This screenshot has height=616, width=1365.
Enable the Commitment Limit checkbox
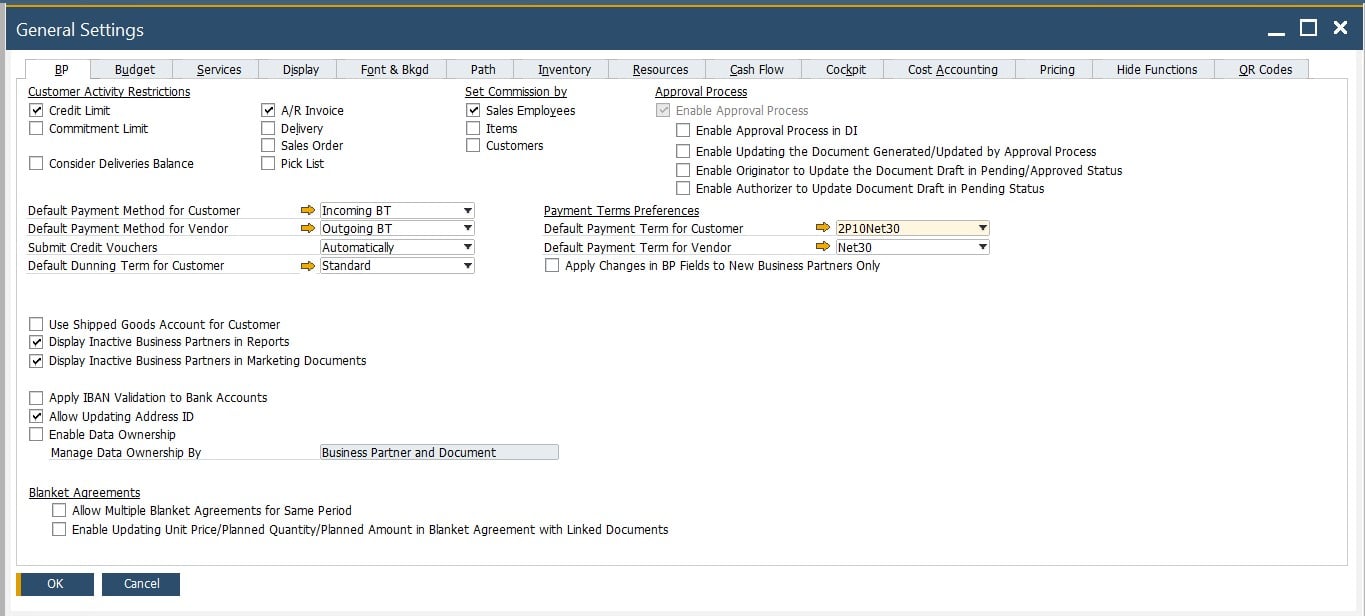[x=37, y=129]
